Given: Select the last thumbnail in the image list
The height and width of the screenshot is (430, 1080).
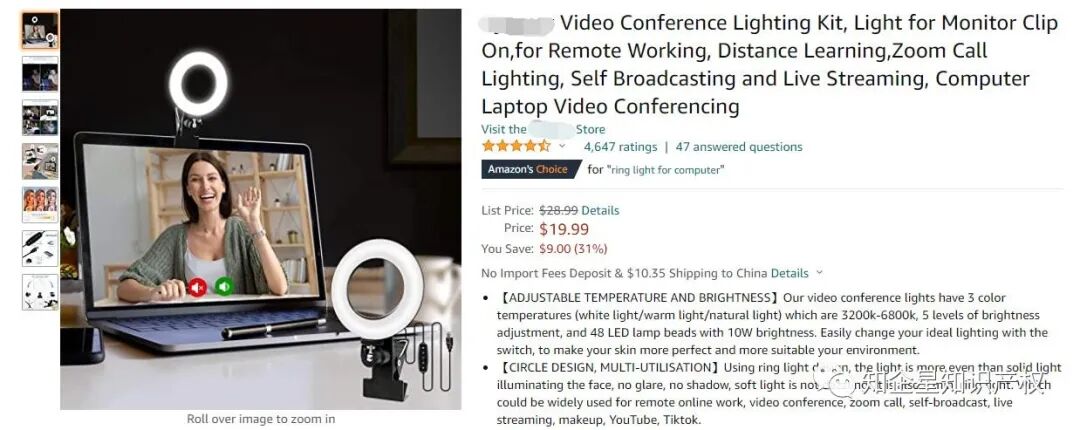Looking at the screenshot, I should point(40,292).
